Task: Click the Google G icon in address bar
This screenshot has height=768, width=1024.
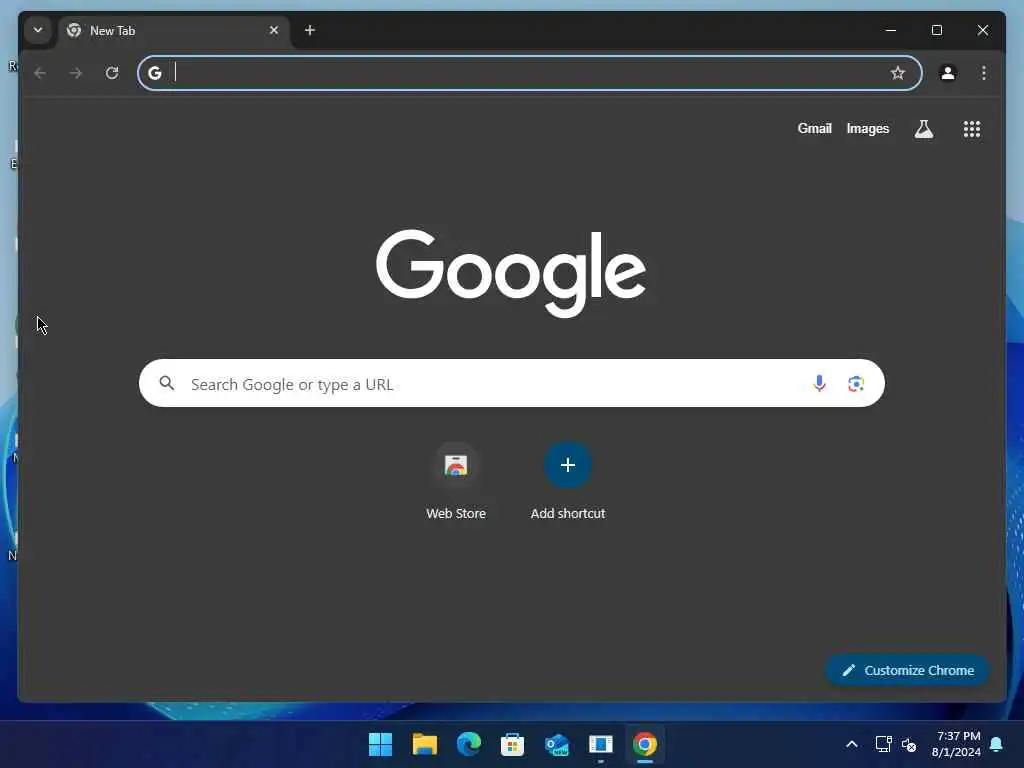Action: (155, 73)
